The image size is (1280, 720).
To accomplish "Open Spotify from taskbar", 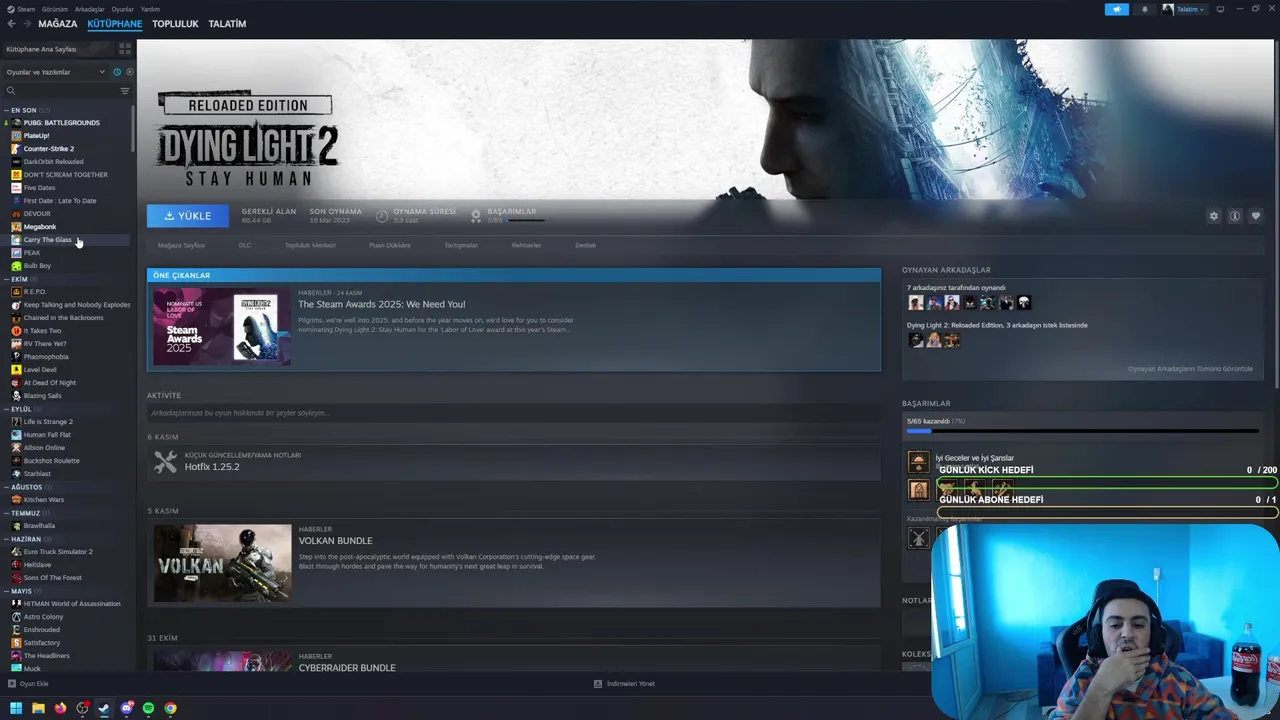I will pyautogui.click(x=149, y=708).
